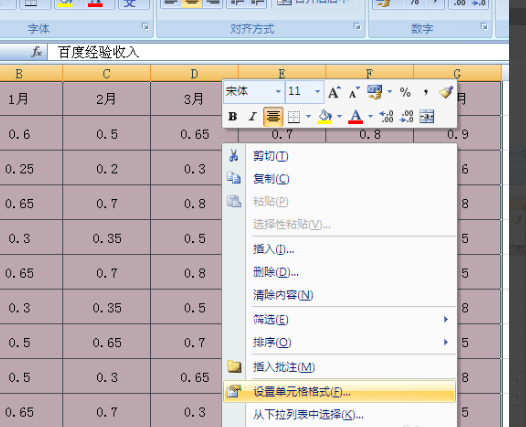Click cell 0.9 in column G
Image resolution: width=526 pixels, height=427 pixels.
pyautogui.click(x=458, y=134)
